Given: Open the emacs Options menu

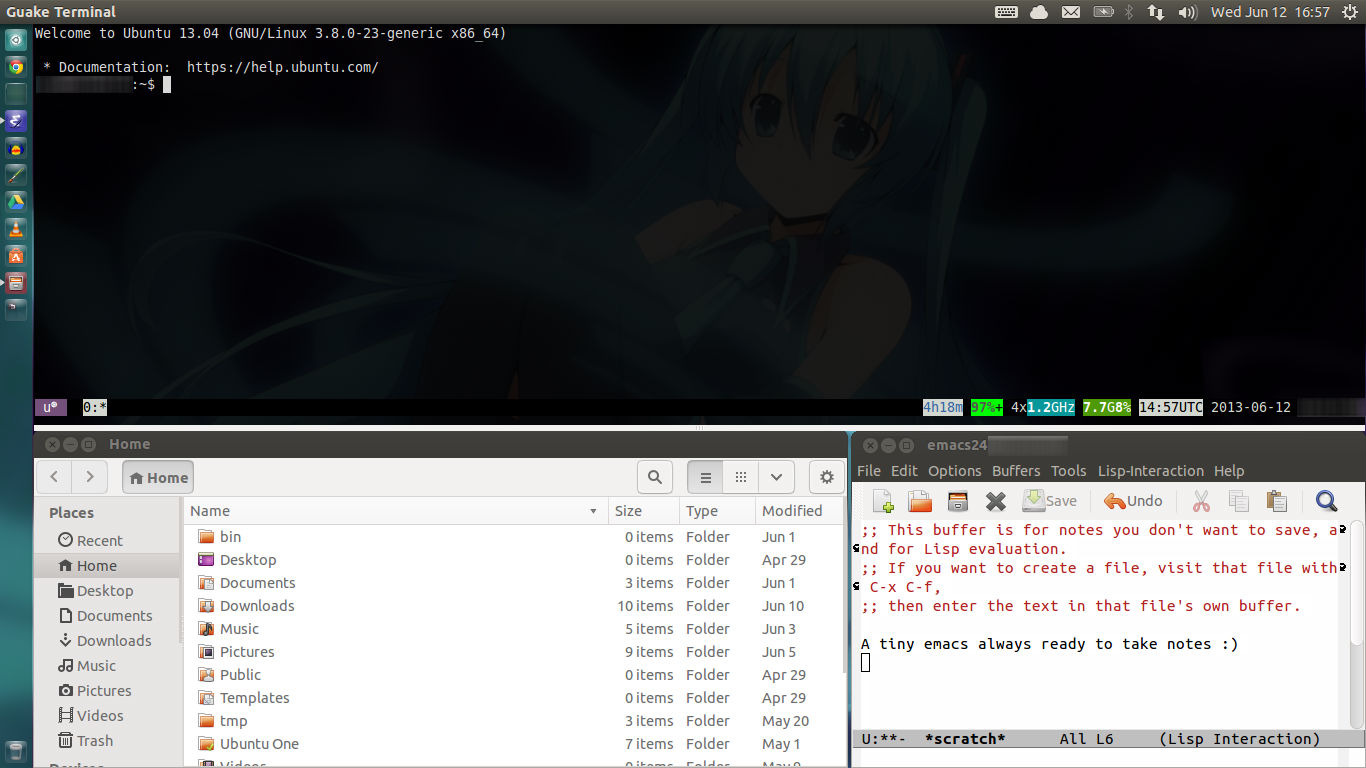Looking at the screenshot, I should [955, 471].
